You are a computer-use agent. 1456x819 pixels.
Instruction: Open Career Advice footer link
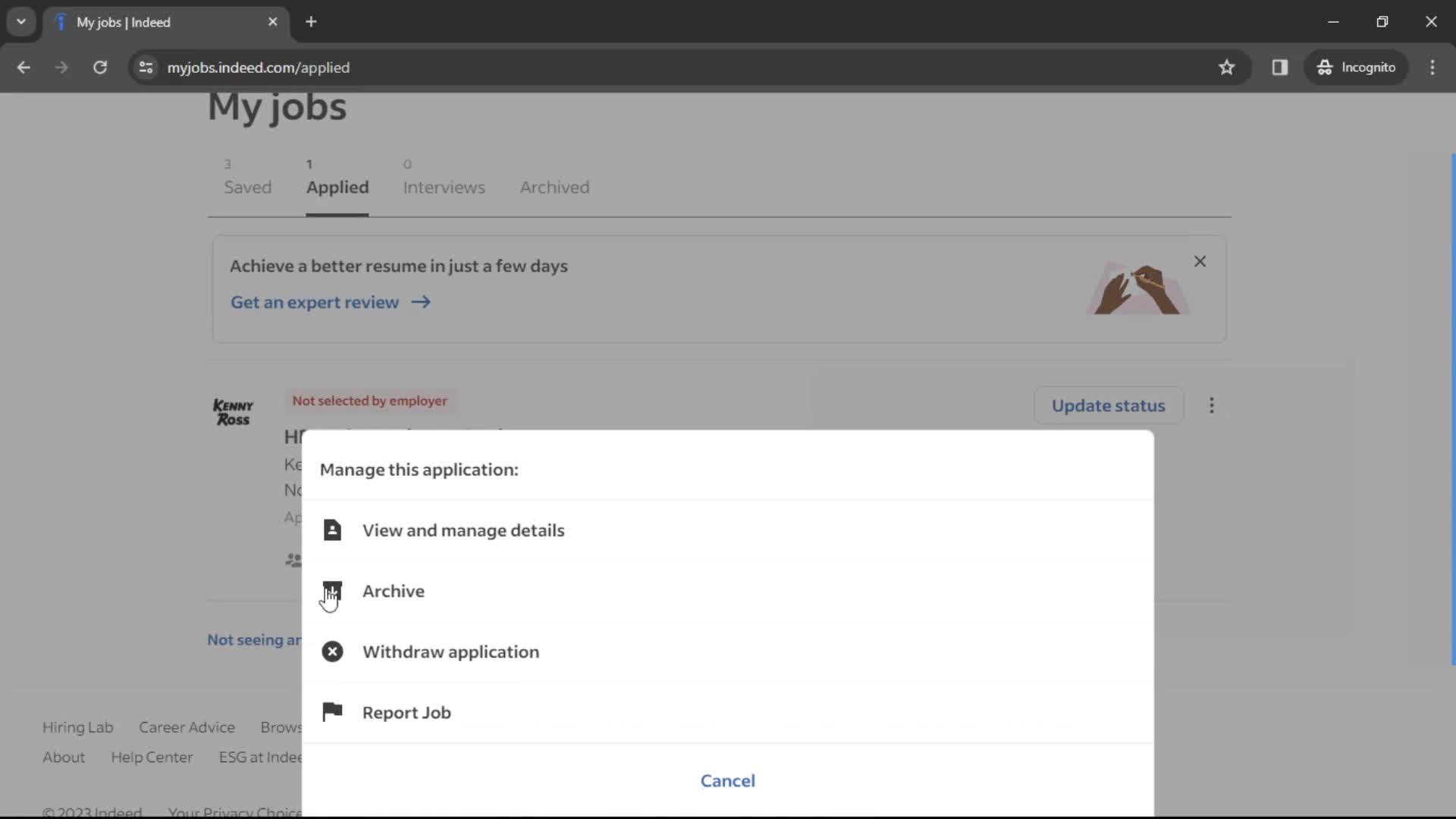[187, 727]
